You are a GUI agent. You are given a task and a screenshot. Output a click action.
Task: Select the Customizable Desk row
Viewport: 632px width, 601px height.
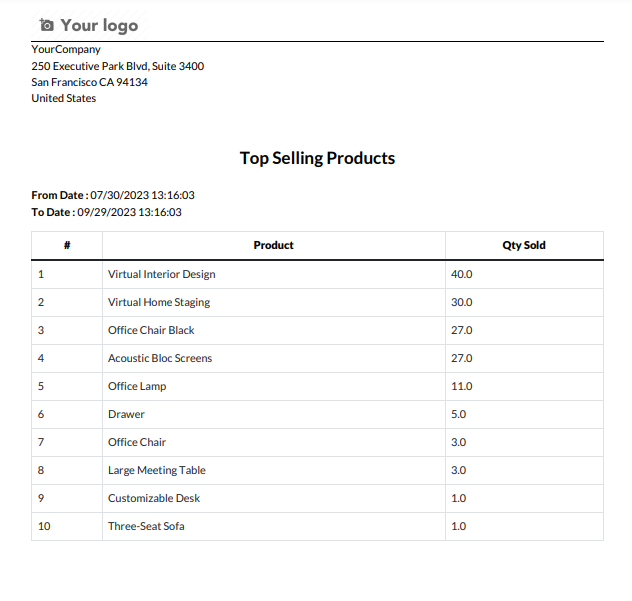coord(154,498)
